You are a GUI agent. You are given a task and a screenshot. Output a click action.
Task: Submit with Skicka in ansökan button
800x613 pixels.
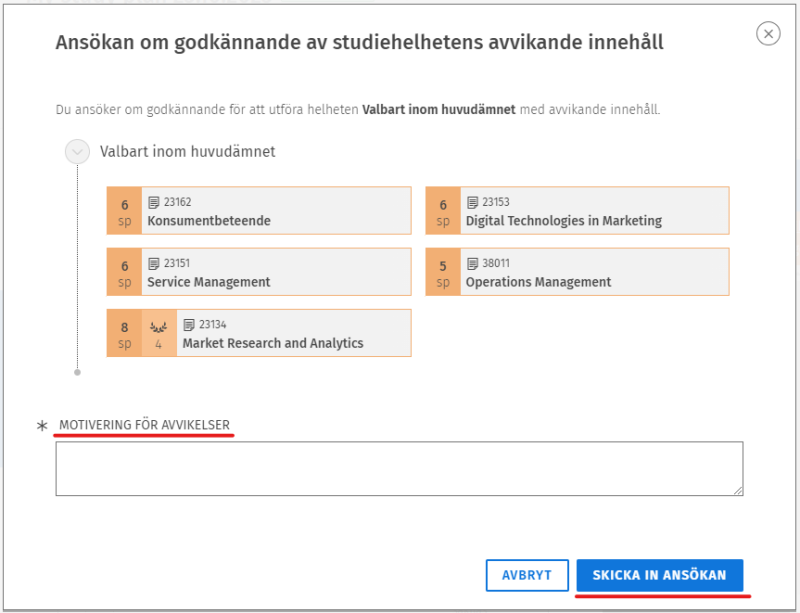pos(659,576)
